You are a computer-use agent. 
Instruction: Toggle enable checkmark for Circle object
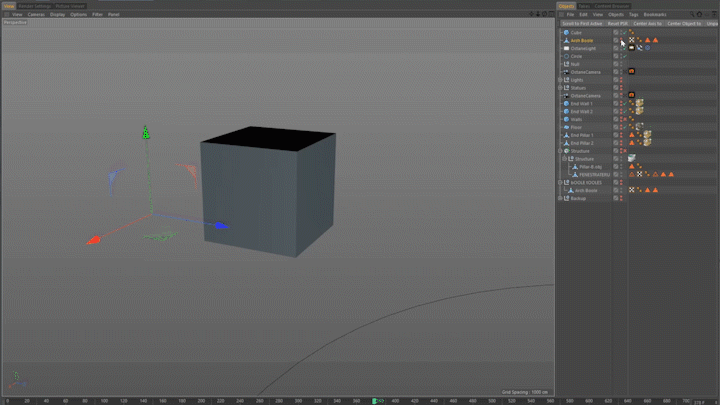coord(625,56)
